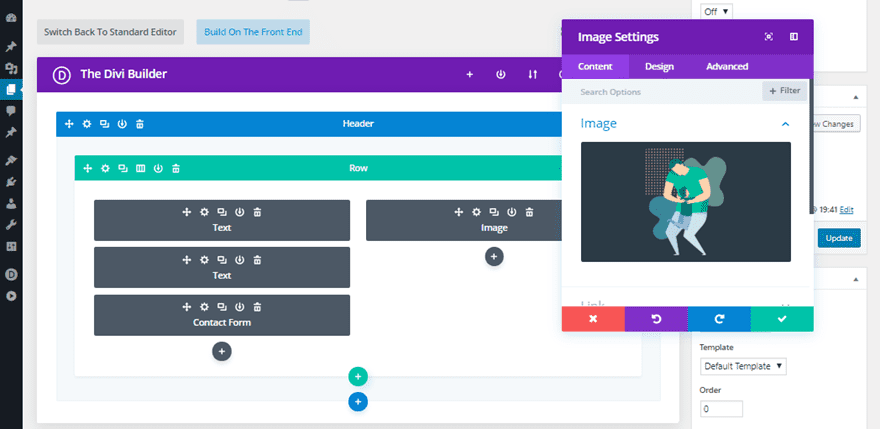The width and height of the screenshot is (880, 429).
Task: Switch to the Content tab
Action: point(595,66)
